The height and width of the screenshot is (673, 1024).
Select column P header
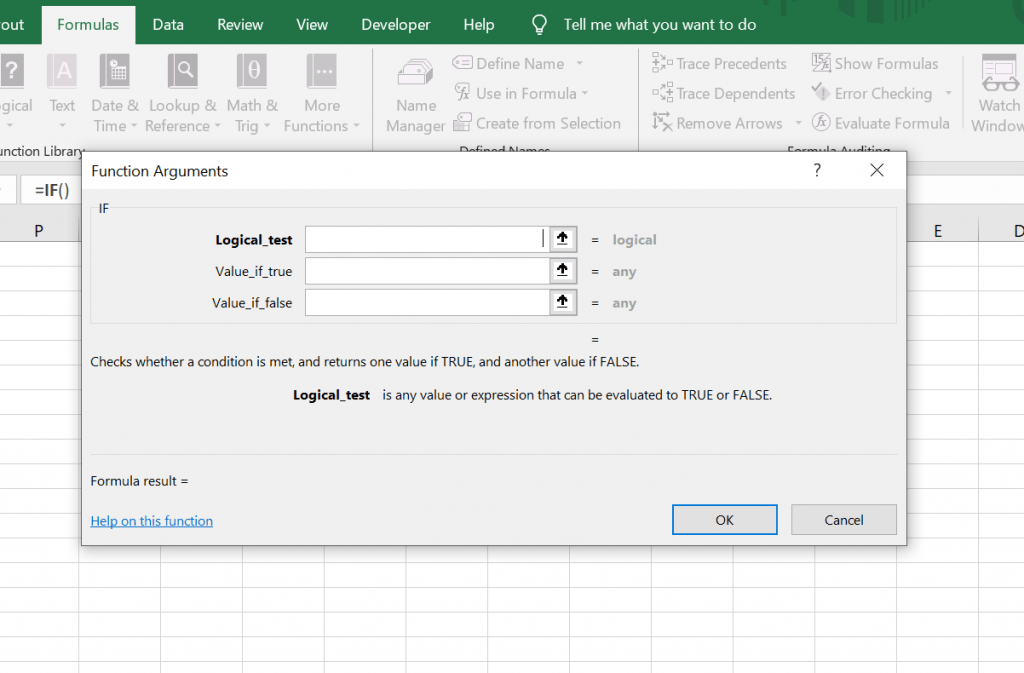coord(39,230)
